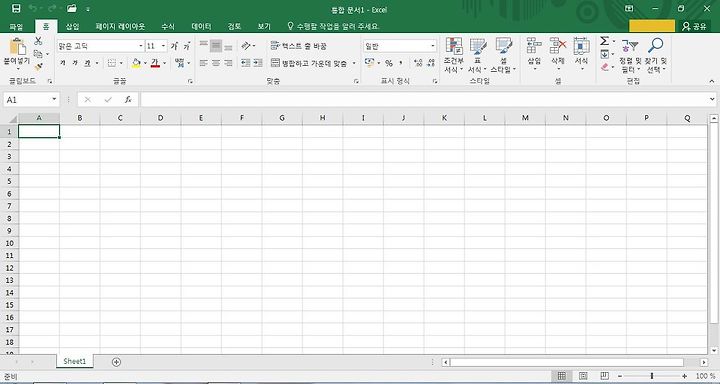Screen dimensions: 720x384
Task: Click the Copy icon in clipboard group
Action: pyautogui.click(x=39, y=54)
